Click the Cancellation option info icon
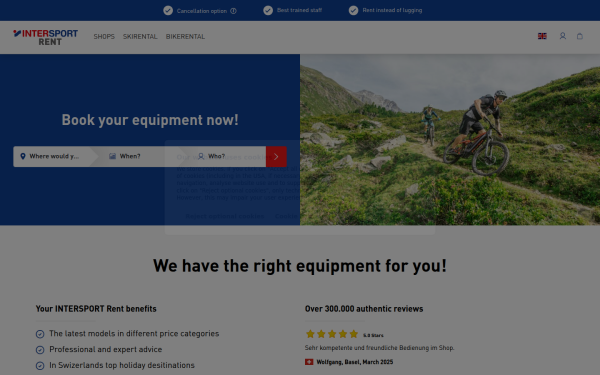This screenshot has height=375, width=600. tap(233, 11)
